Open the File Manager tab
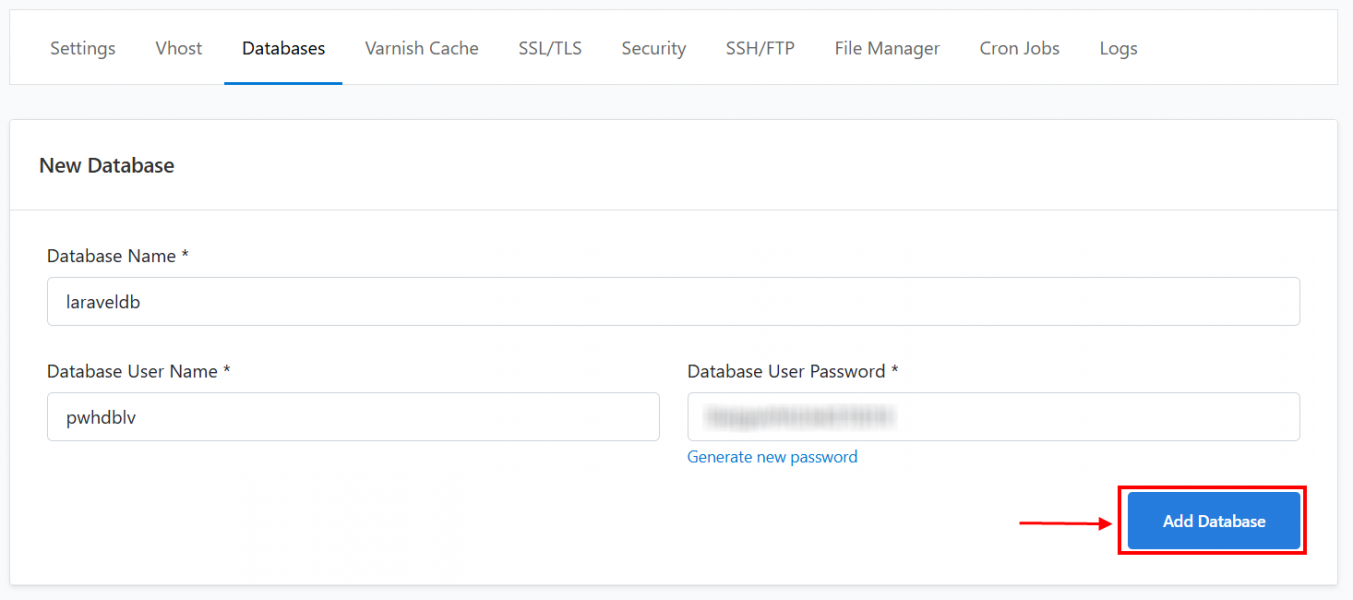 pyautogui.click(x=887, y=48)
